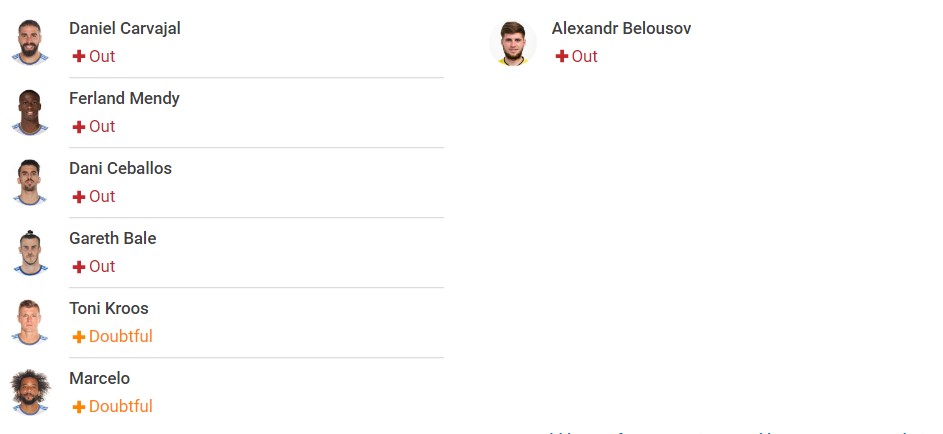Viewport: 943px width, 434px height.
Task: Click red injury cross beside Ferland Mendy
Action: 79,127
